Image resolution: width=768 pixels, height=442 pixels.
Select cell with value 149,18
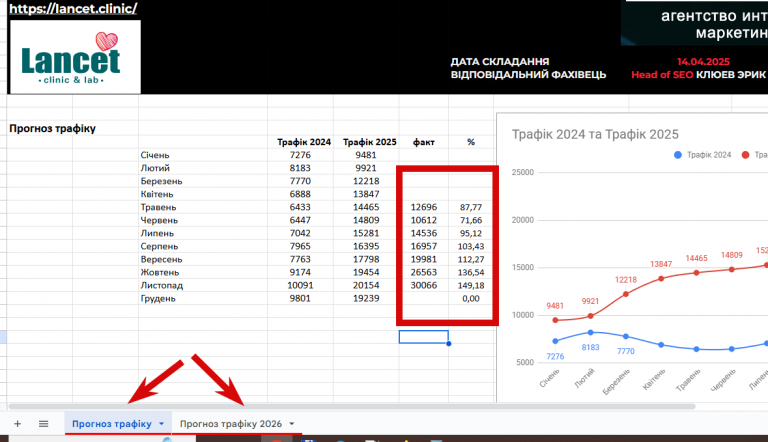pyautogui.click(x=471, y=285)
